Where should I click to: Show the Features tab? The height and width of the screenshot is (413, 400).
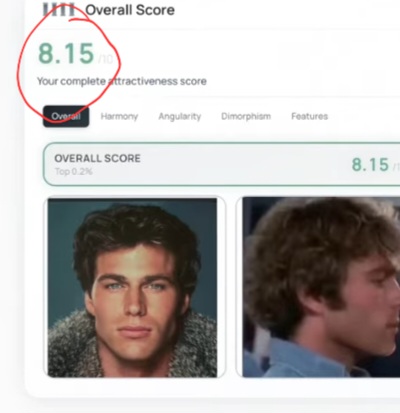click(x=310, y=116)
